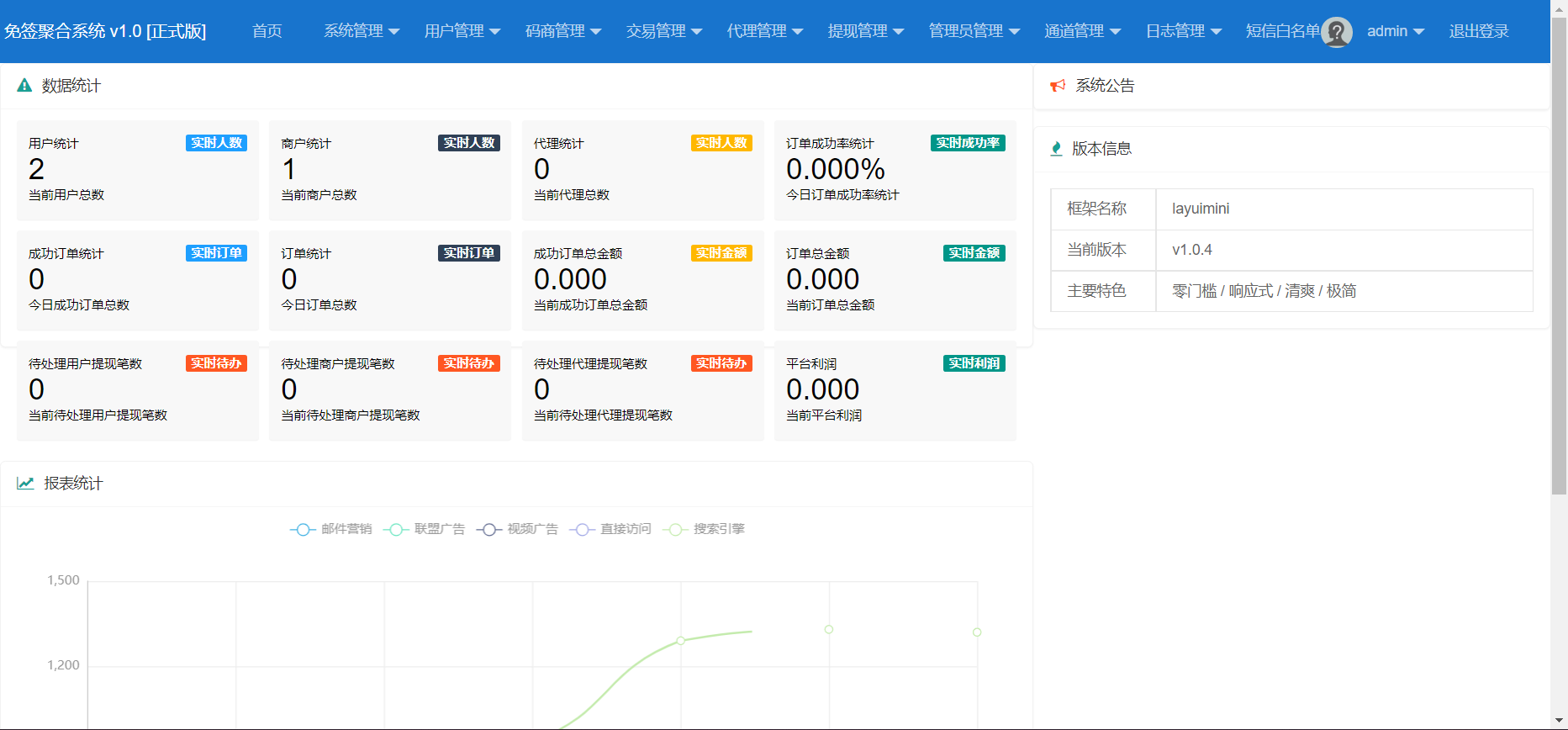Click the 实时人数 badge on 用户统计
1568x730 pixels.
point(216,143)
